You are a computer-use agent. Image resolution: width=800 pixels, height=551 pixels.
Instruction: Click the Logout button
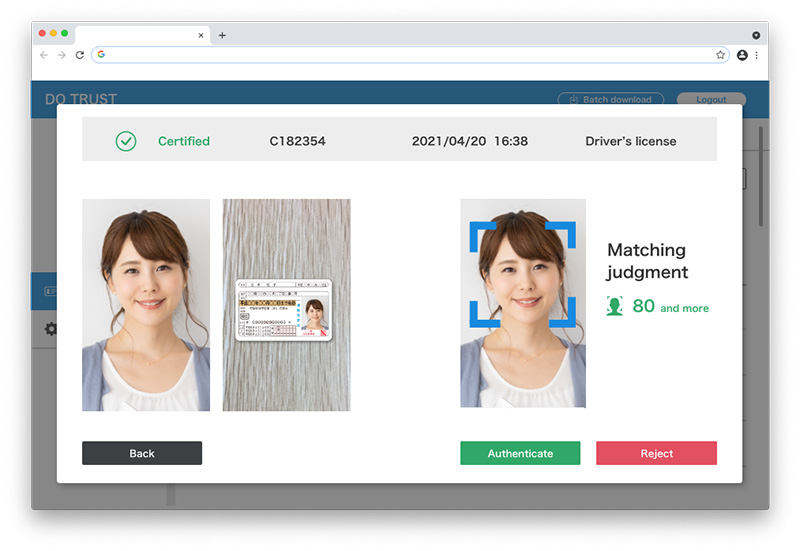(711, 100)
